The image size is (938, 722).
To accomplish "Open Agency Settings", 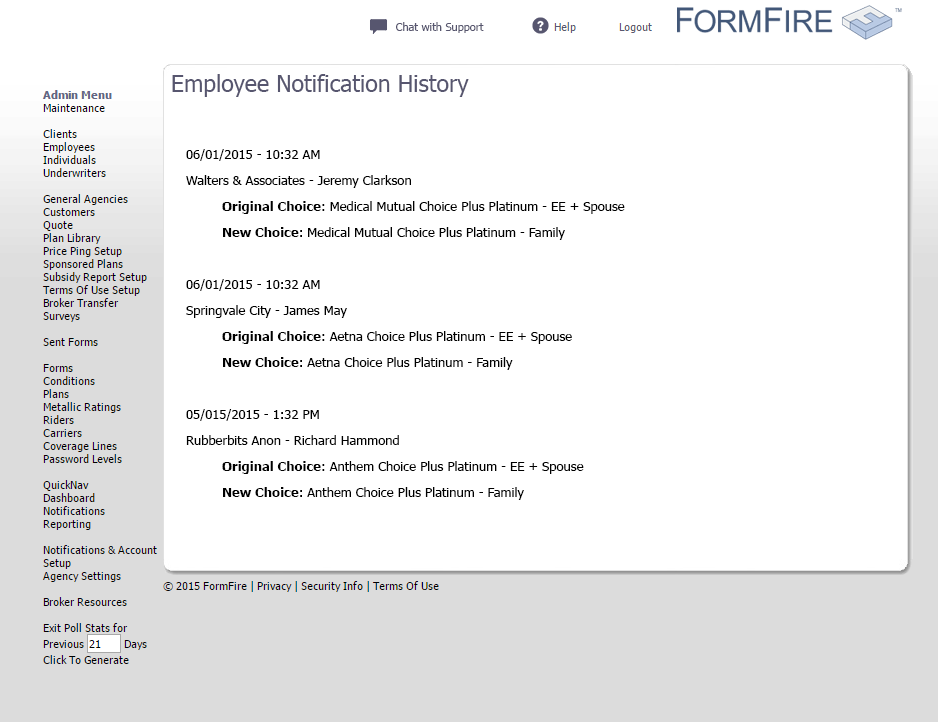I will pyautogui.click(x=82, y=577).
